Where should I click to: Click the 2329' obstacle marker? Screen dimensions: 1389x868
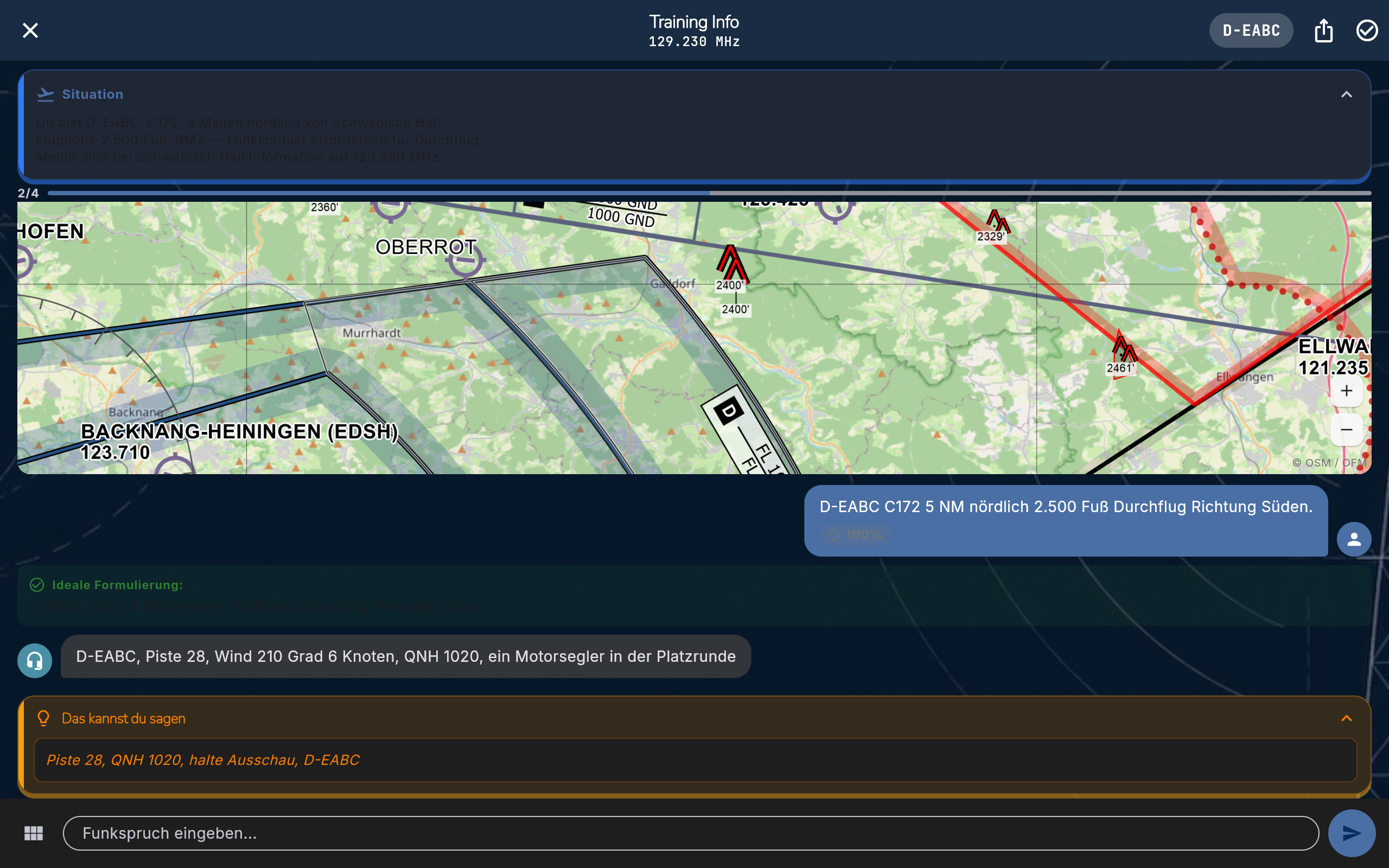(x=995, y=227)
